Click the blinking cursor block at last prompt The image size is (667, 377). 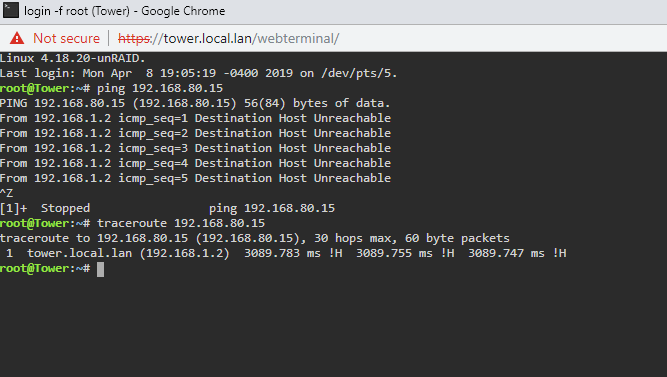[100, 269]
